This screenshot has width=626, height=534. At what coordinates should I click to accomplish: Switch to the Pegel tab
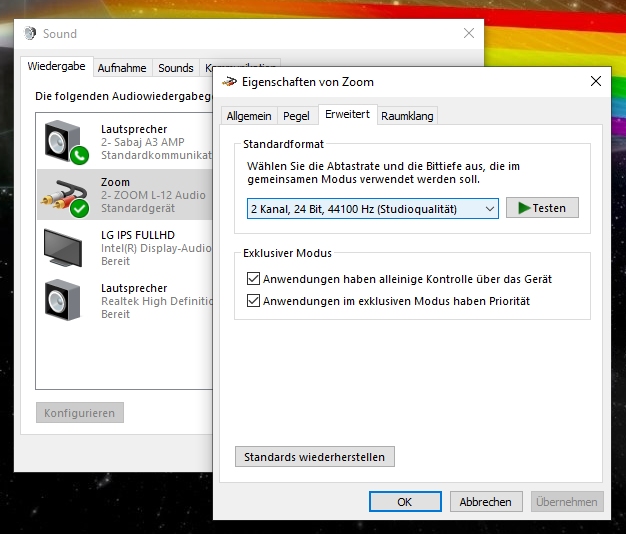point(296,116)
